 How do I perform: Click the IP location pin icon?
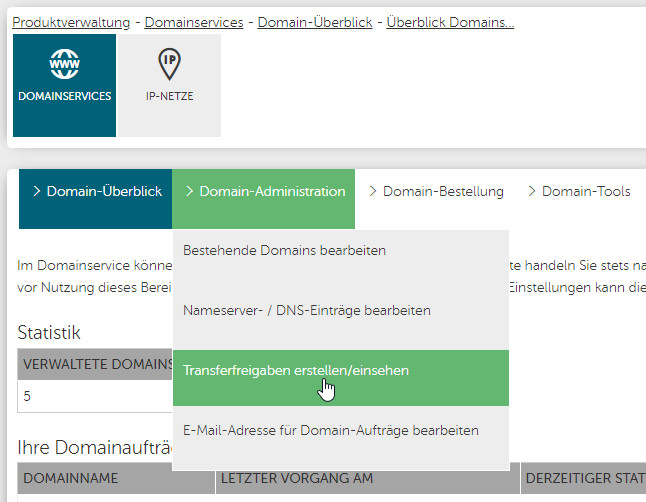[x=169, y=65]
